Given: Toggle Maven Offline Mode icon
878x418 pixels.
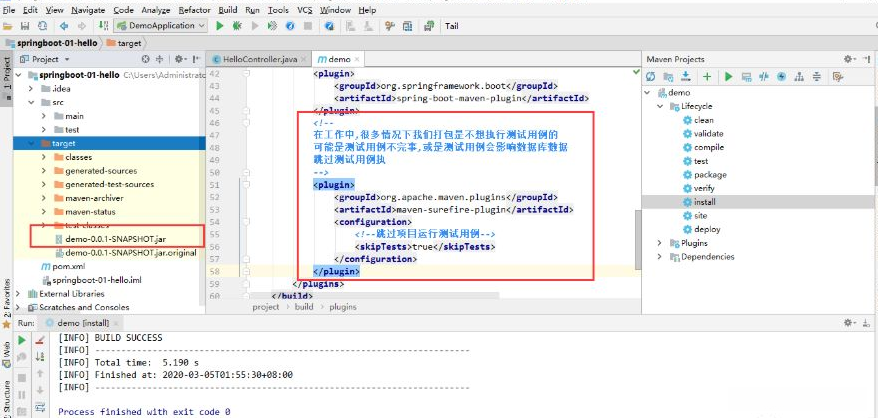Looking at the screenshot, I should [764, 77].
